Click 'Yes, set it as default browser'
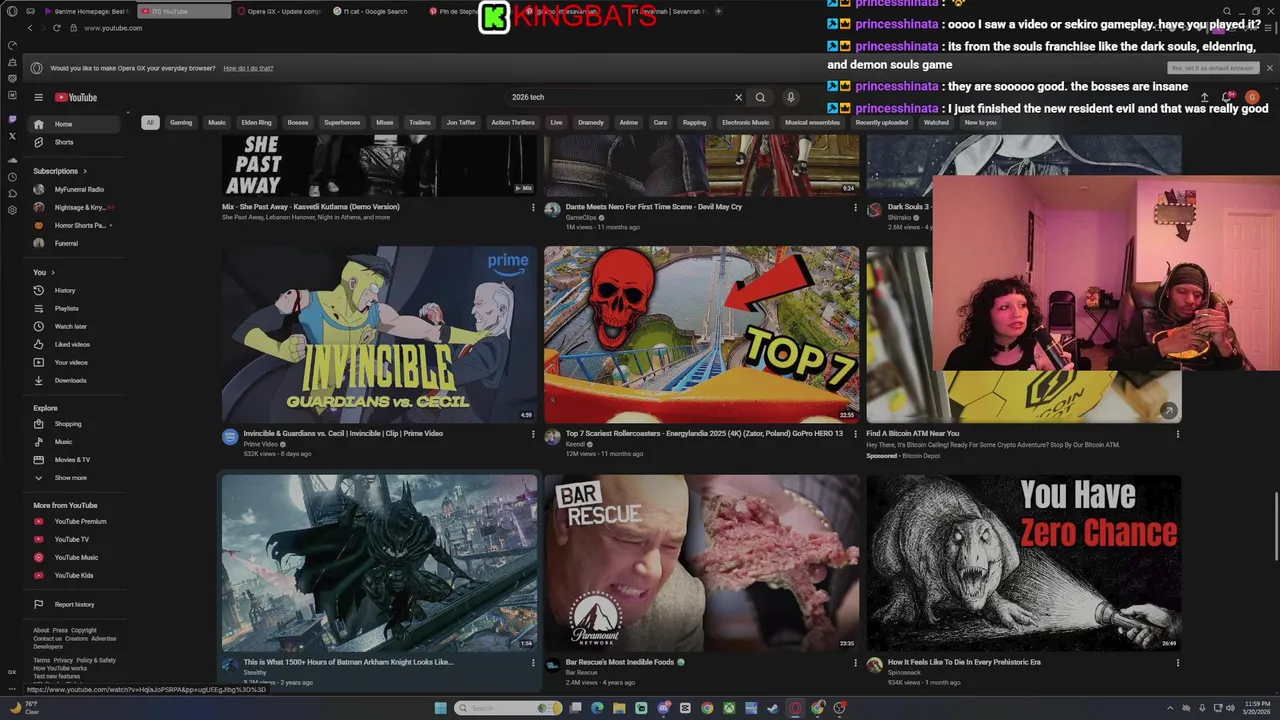This screenshot has width=1280, height=720. (1212, 68)
